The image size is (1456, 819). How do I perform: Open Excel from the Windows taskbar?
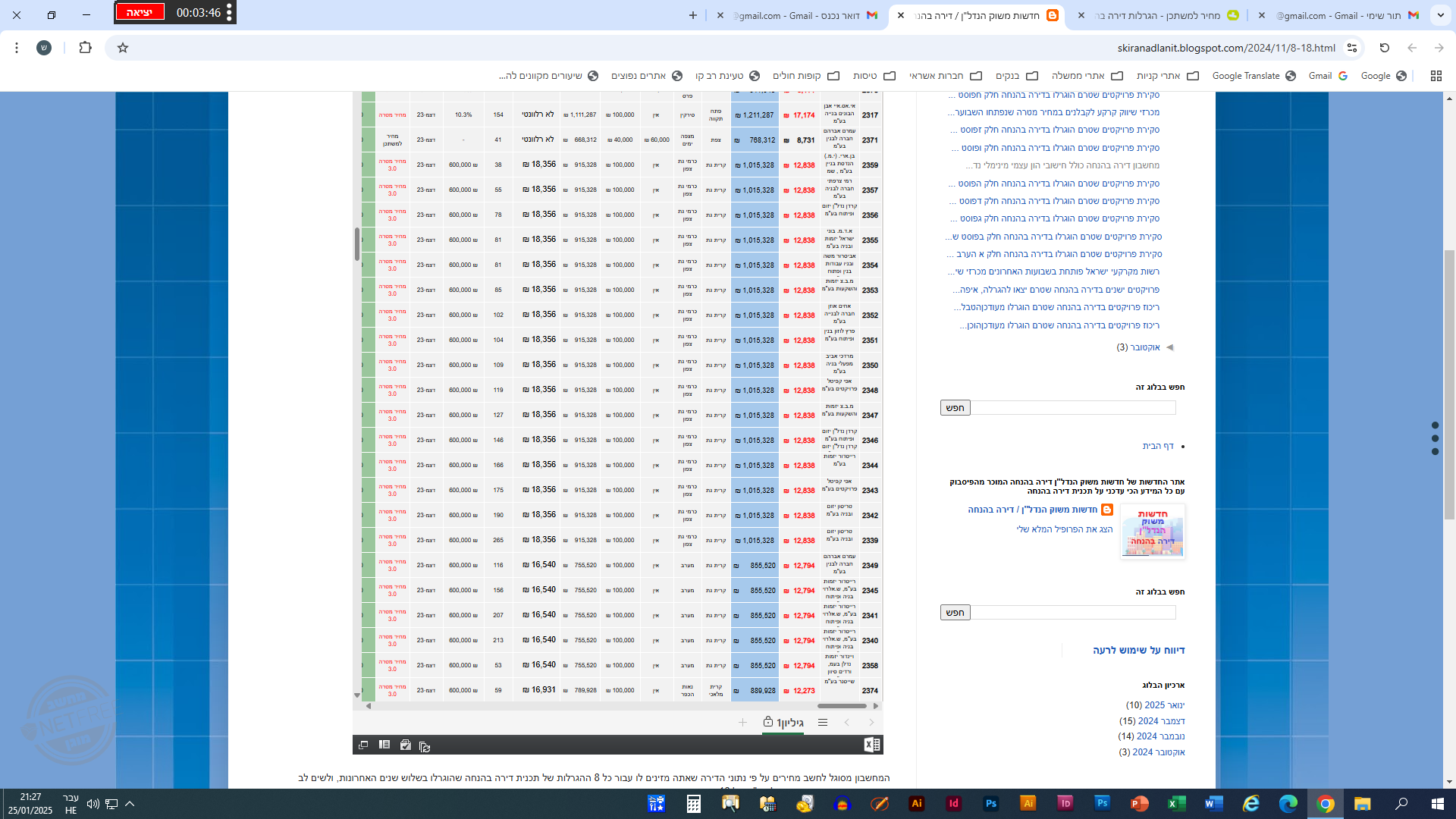1176,804
